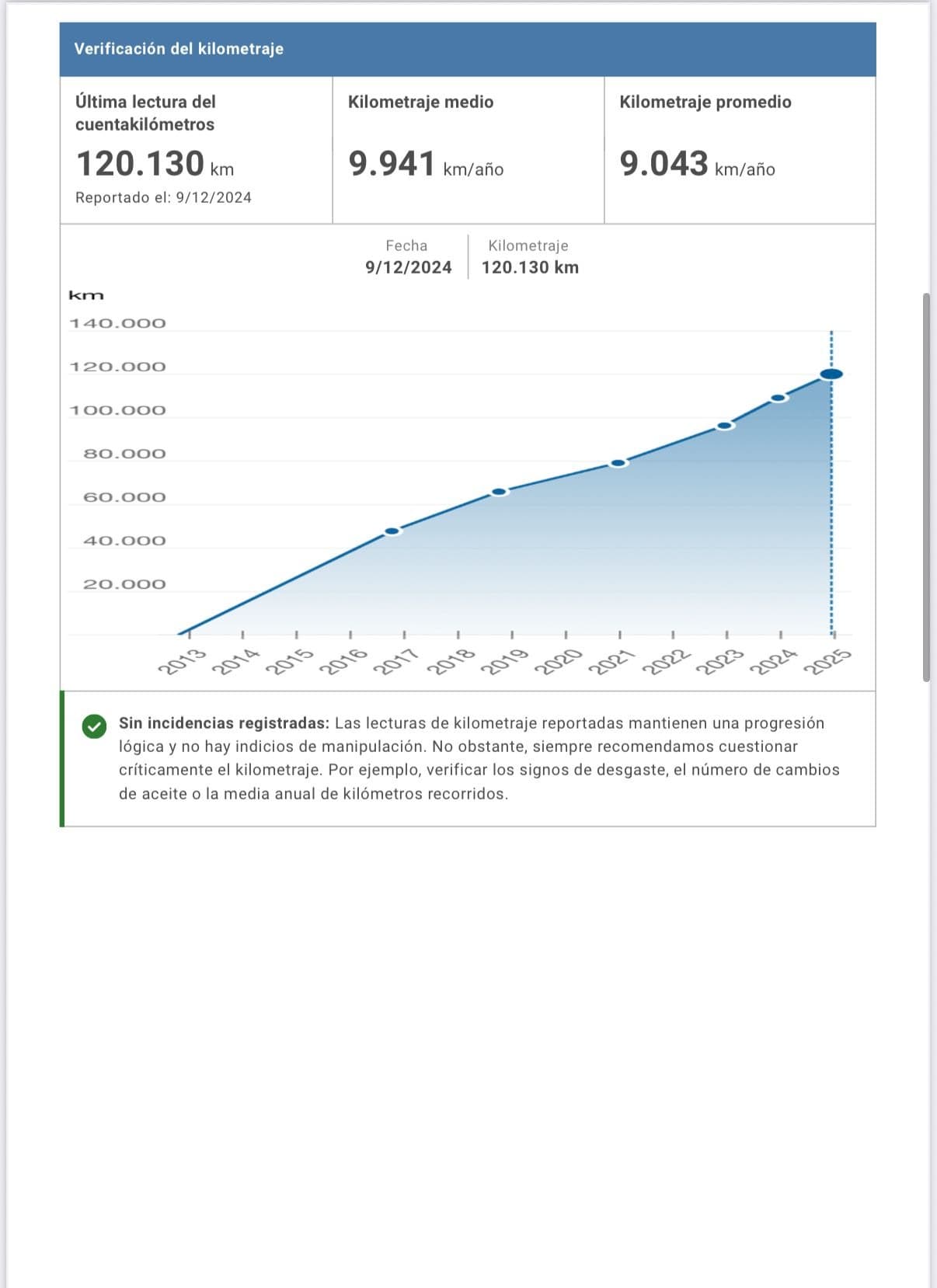Click the 140.000 y-axis label
The image size is (937, 1288).
[x=117, y=323]
